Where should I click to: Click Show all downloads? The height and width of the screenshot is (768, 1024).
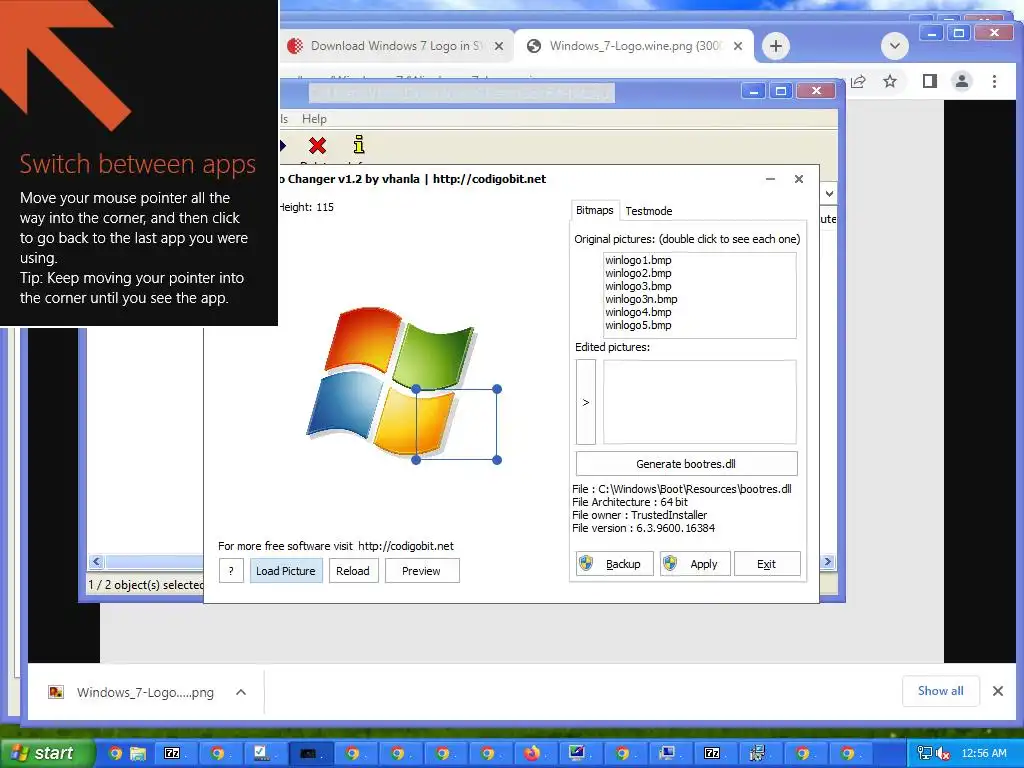(x=940, y=691)
